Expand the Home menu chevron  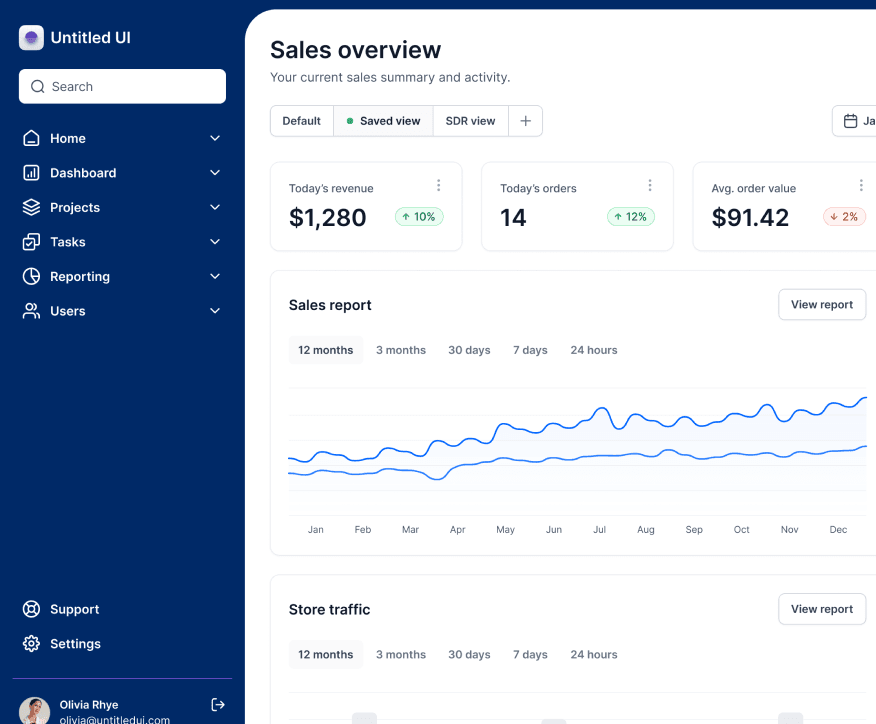coord(215,138)
